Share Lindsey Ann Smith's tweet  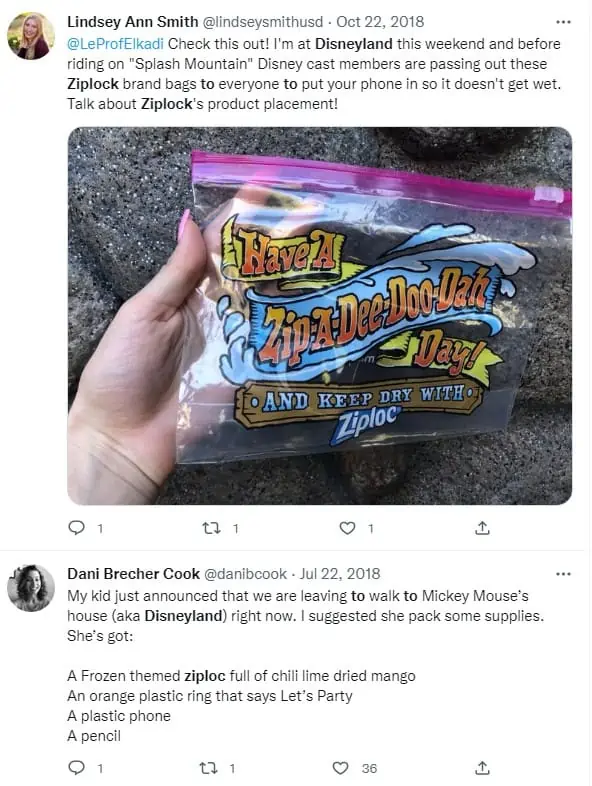point(482,528)
